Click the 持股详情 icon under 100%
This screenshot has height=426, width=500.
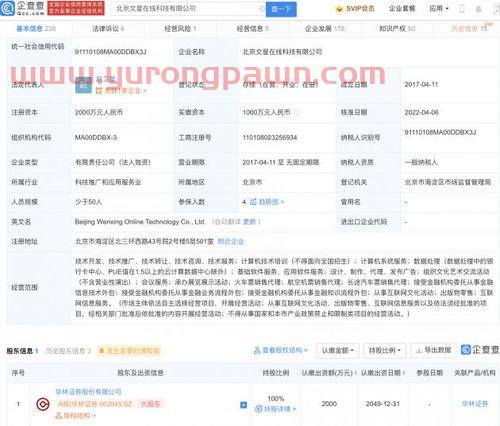pyautogui.click(x=258, y=409)
